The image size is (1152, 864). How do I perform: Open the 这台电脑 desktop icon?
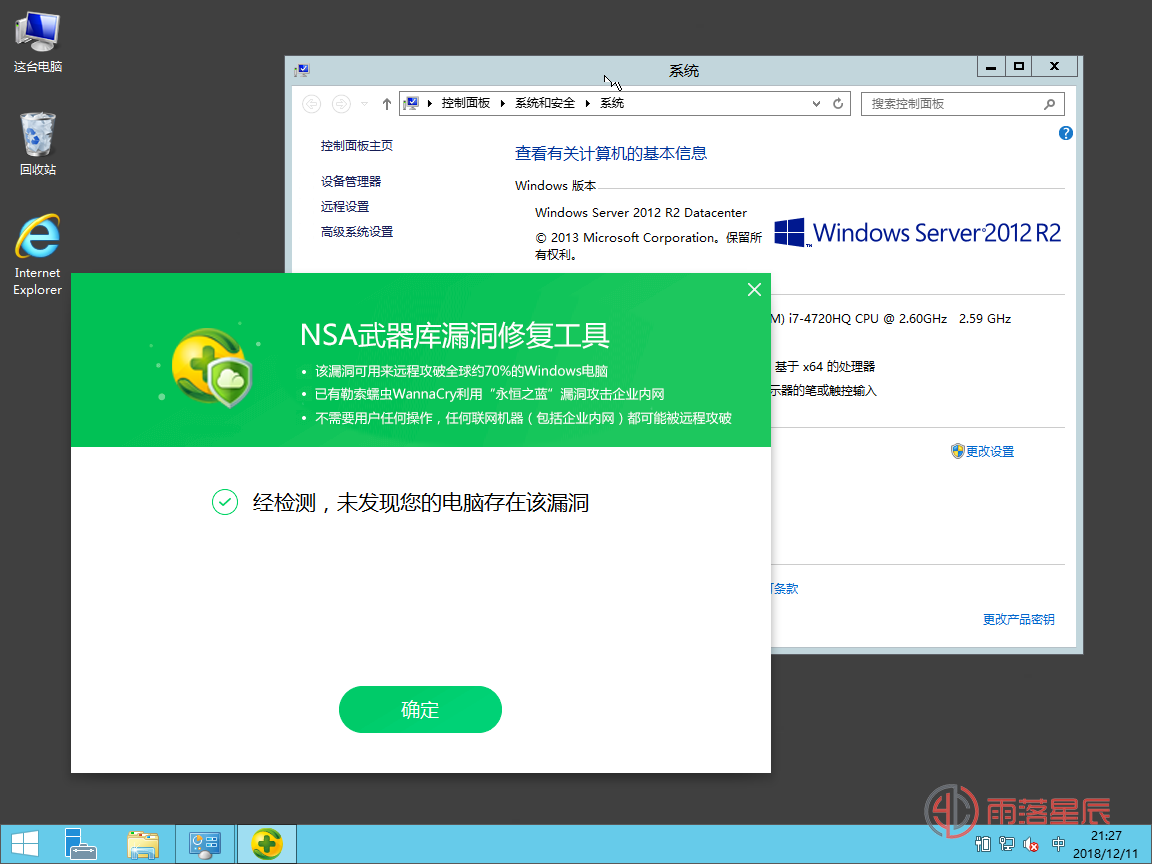pyautogui.click(x=37, y=43)
